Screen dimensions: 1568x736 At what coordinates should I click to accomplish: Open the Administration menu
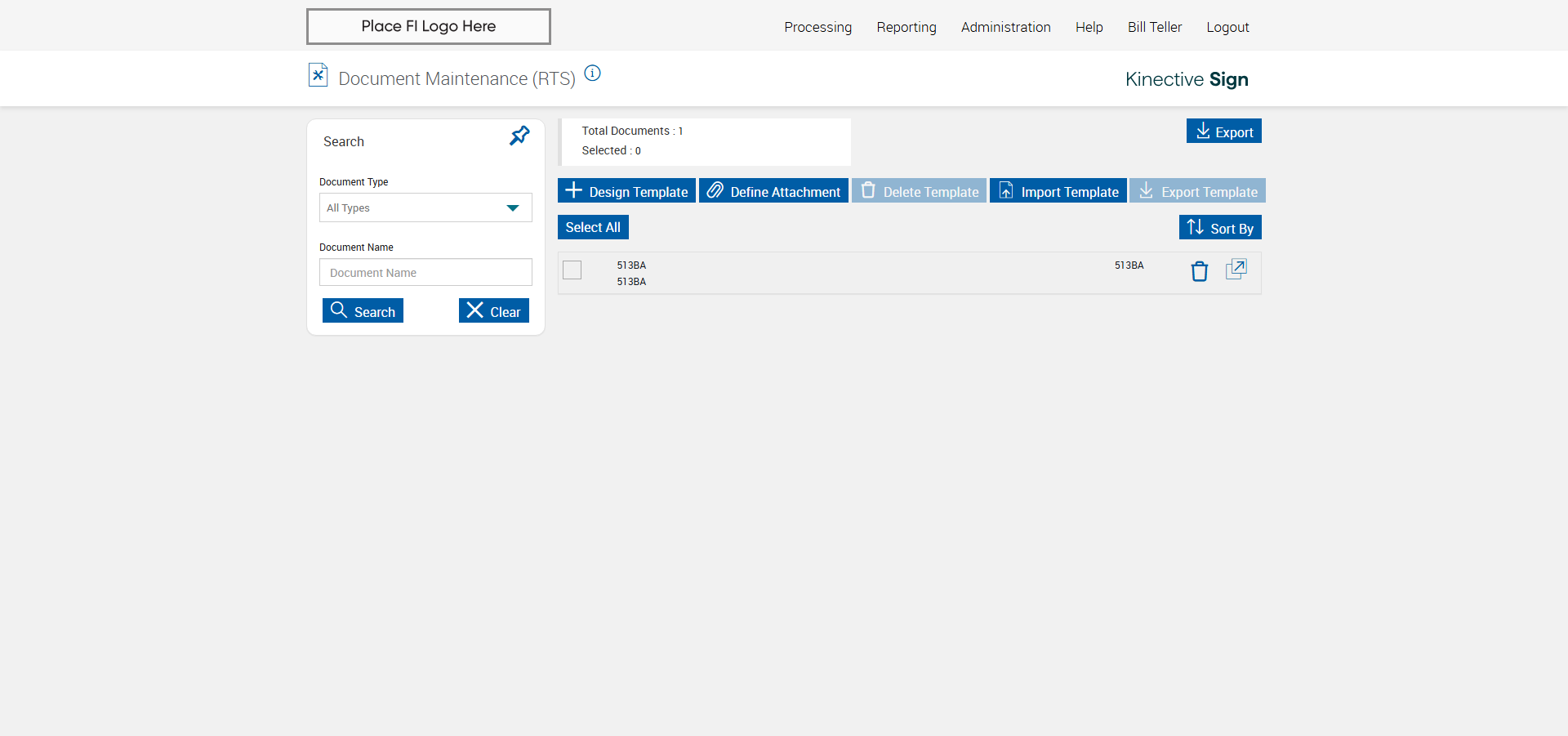1005,27
